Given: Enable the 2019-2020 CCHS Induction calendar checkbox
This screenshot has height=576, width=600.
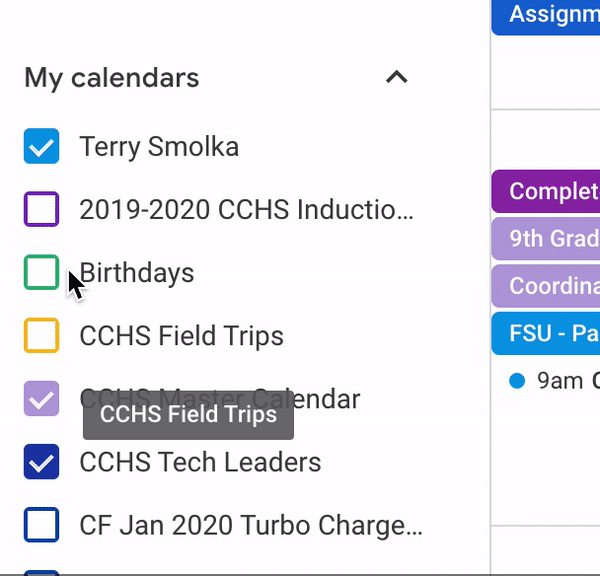Looking at the screenshot, I should pos(41,209).
